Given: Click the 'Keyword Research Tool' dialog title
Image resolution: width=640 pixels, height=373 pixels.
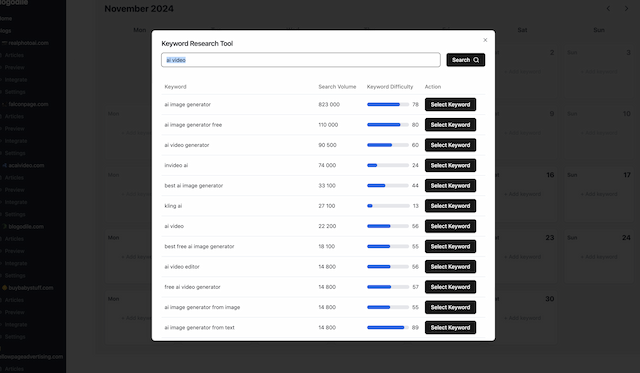Looking at the screenshot, I should (x=197, y=43).
